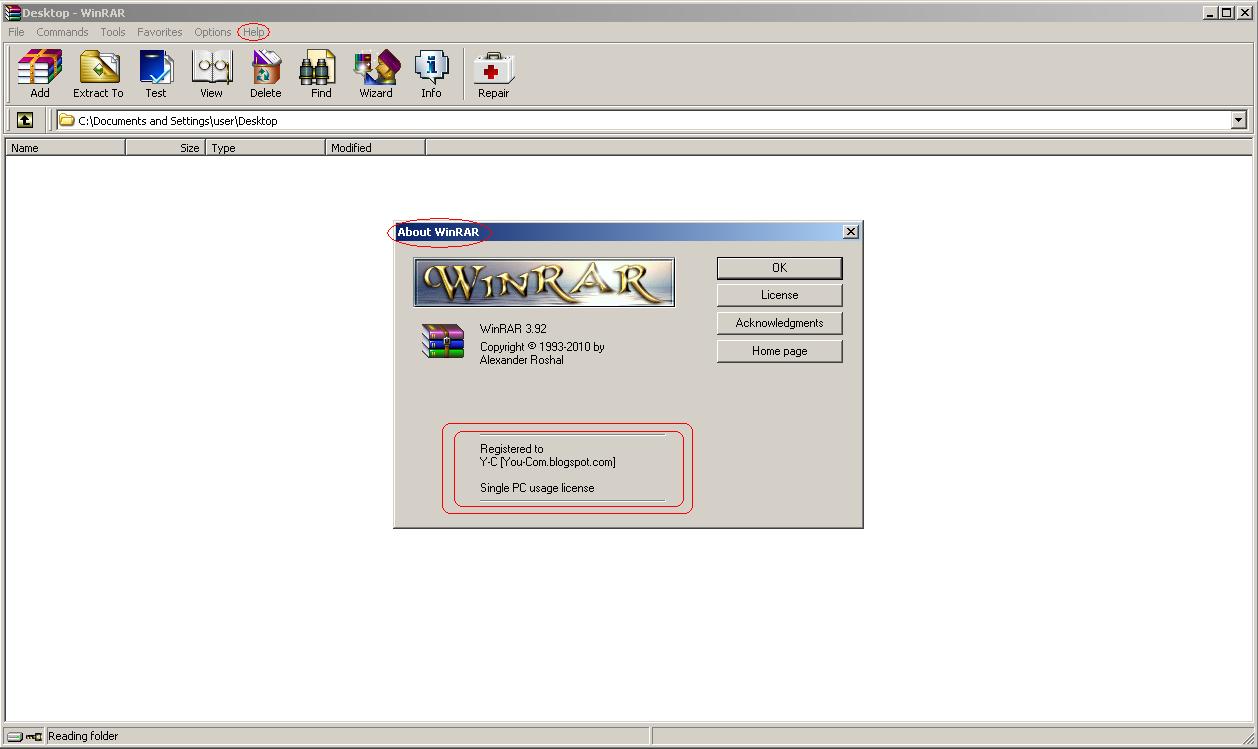Sort by the Modified column header

pos(375,147)
